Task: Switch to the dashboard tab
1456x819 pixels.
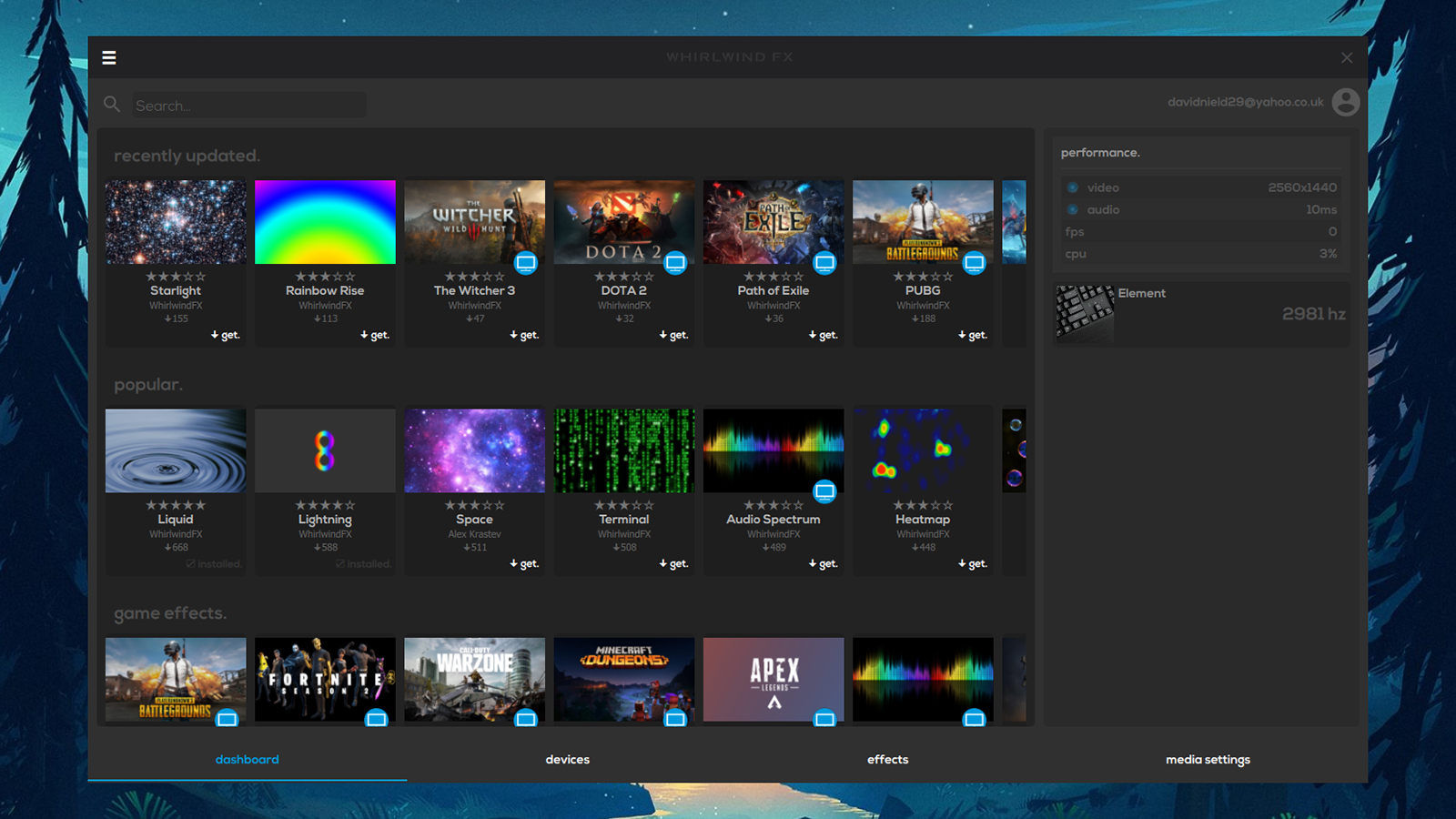Action: [248, 759]
